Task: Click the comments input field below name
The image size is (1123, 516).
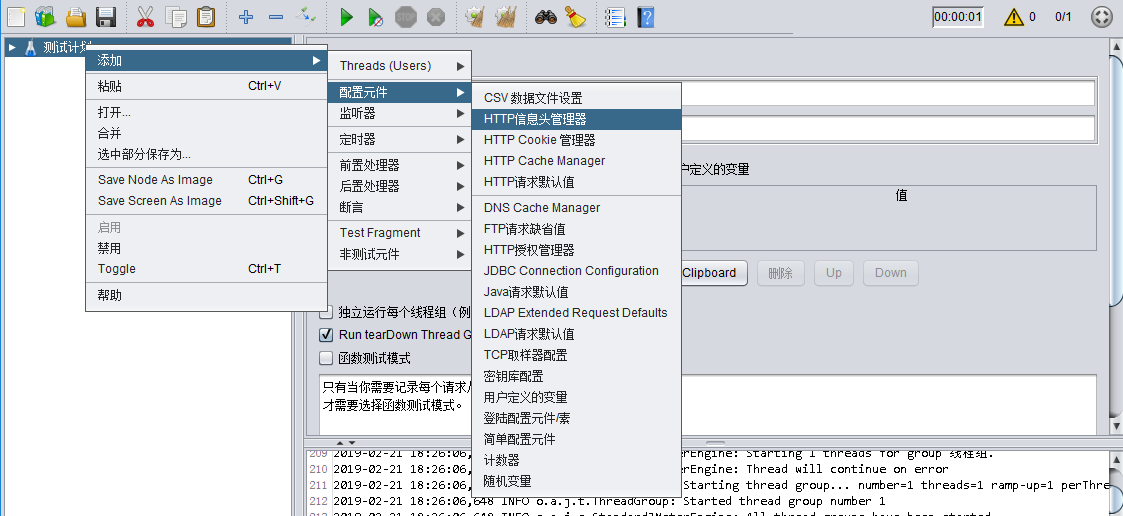Action: (888, 128)
